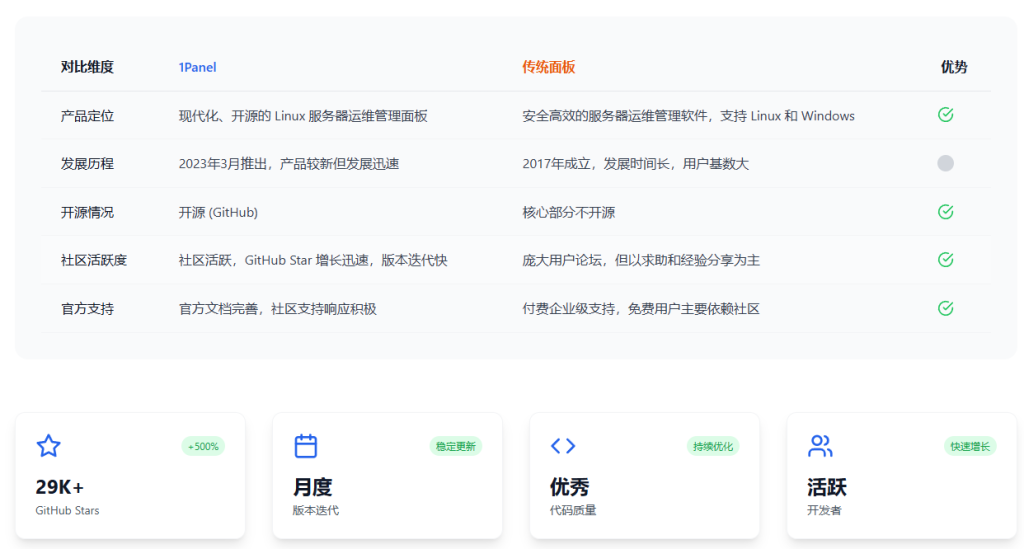1024x549 pixels.
Task: Click the 优势 column header
Action: point(954,67)
